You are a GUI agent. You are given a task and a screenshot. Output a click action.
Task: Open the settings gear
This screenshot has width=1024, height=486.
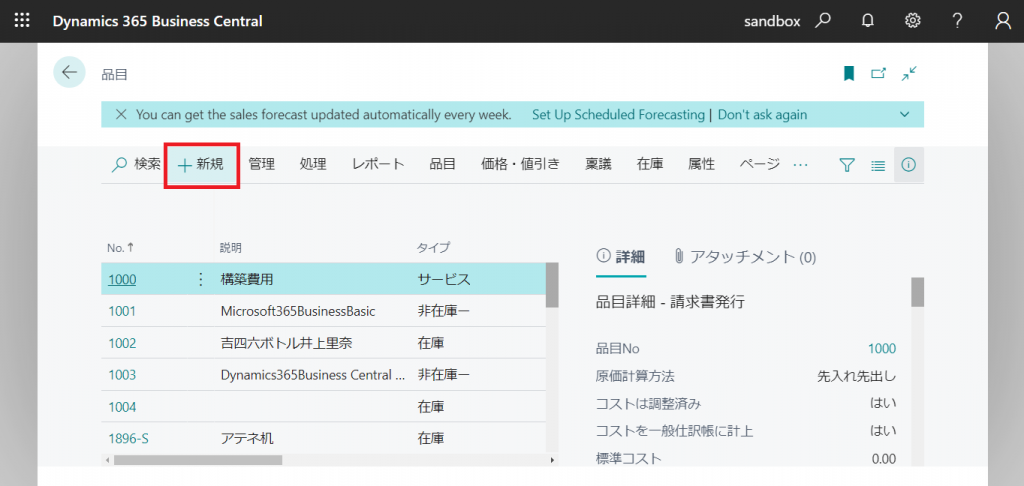912,21
